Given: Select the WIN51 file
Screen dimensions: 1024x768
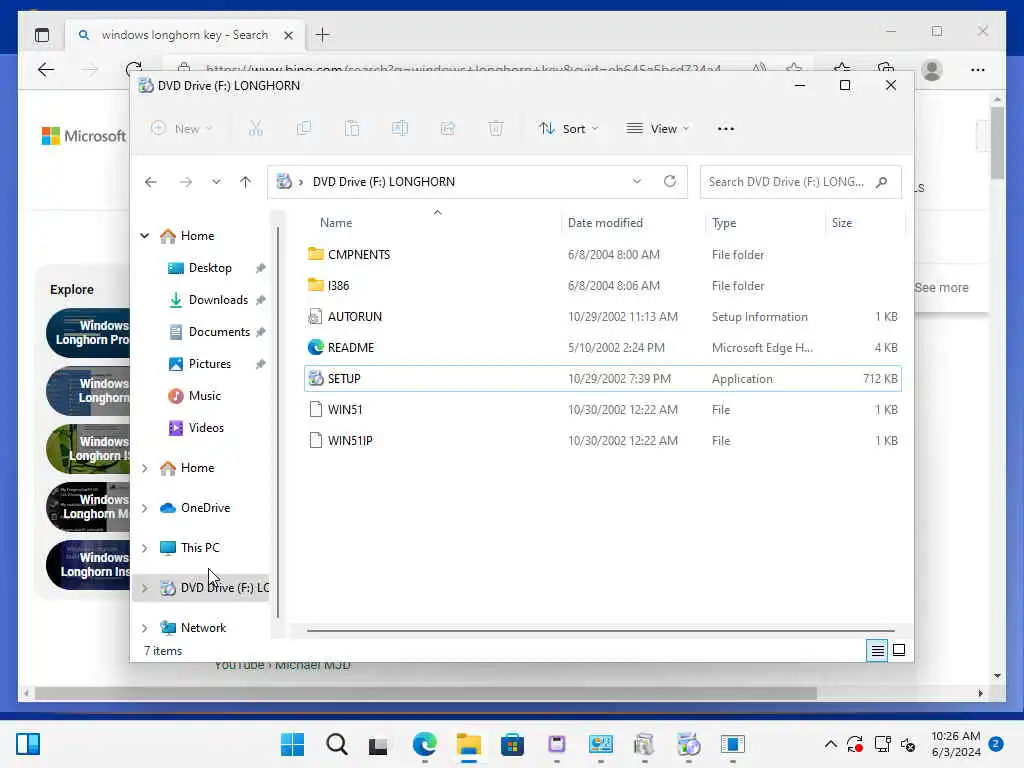Looking at the screenshot, I should (x=602, y=409).
